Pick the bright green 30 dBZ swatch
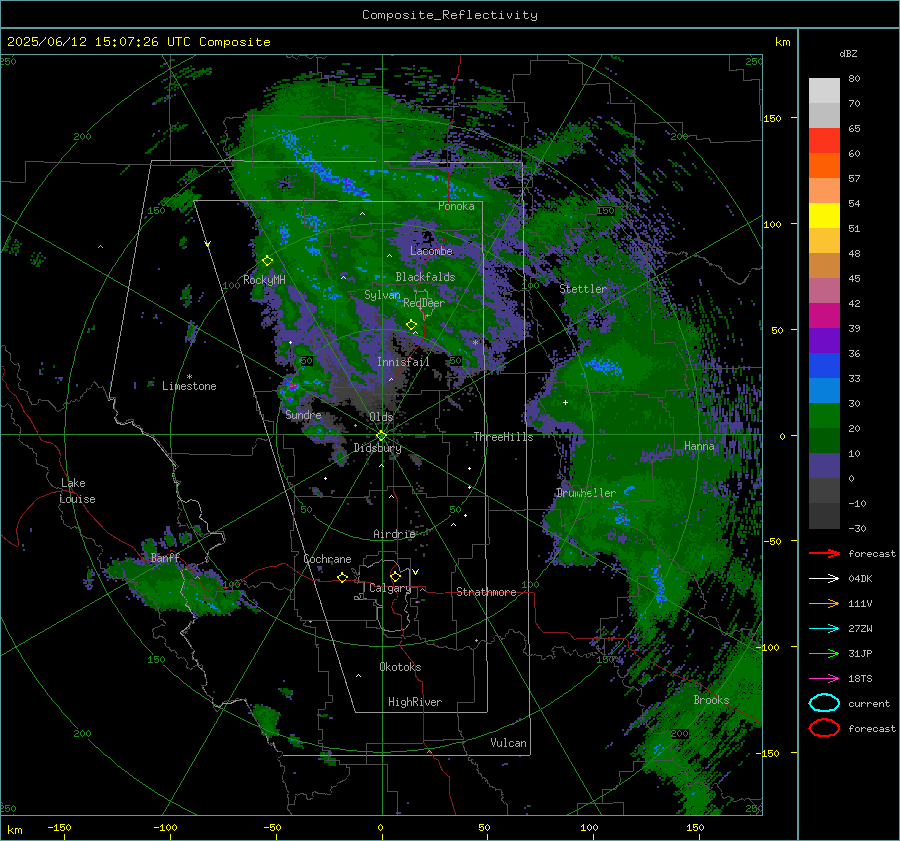The image size is (900, 841). (824, 416)
